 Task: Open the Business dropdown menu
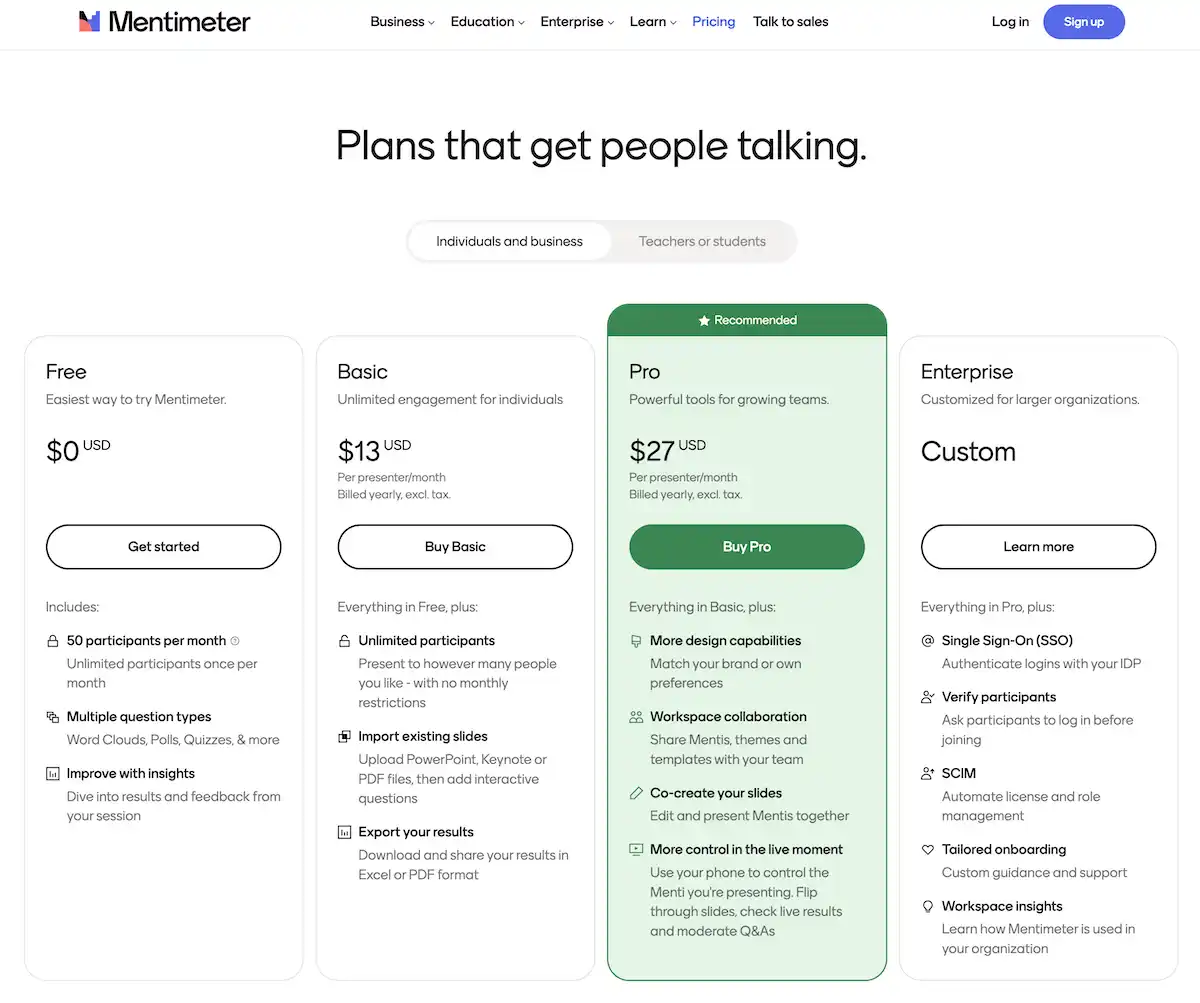coord(401,21)
